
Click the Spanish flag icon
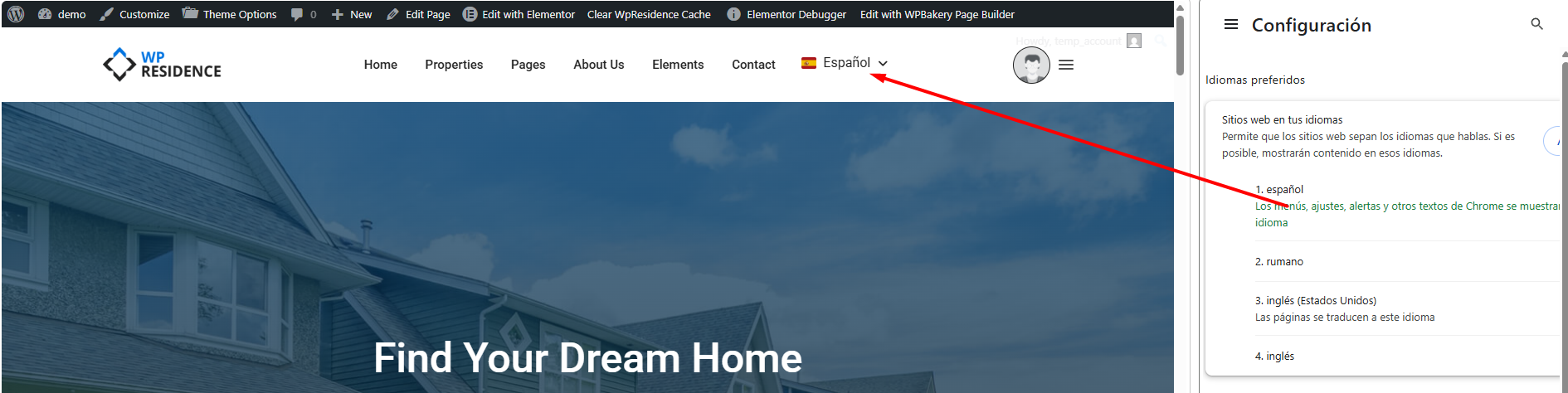point(809,63)
